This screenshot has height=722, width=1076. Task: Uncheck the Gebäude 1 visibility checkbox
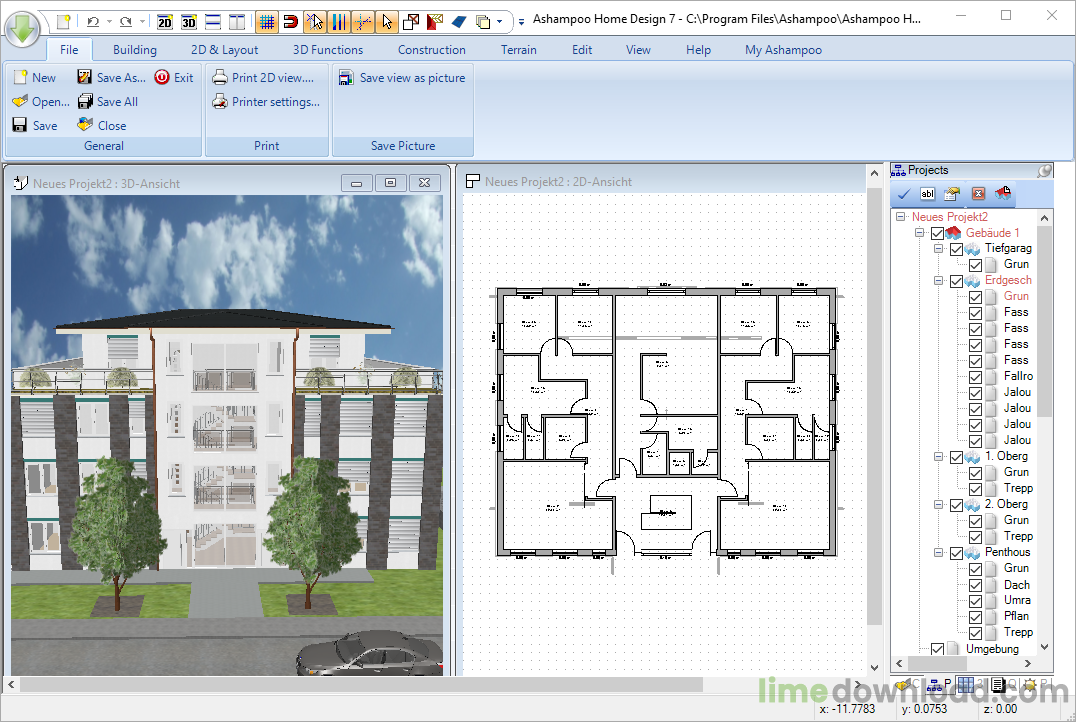pyautogui.click(x=937, y=233)
